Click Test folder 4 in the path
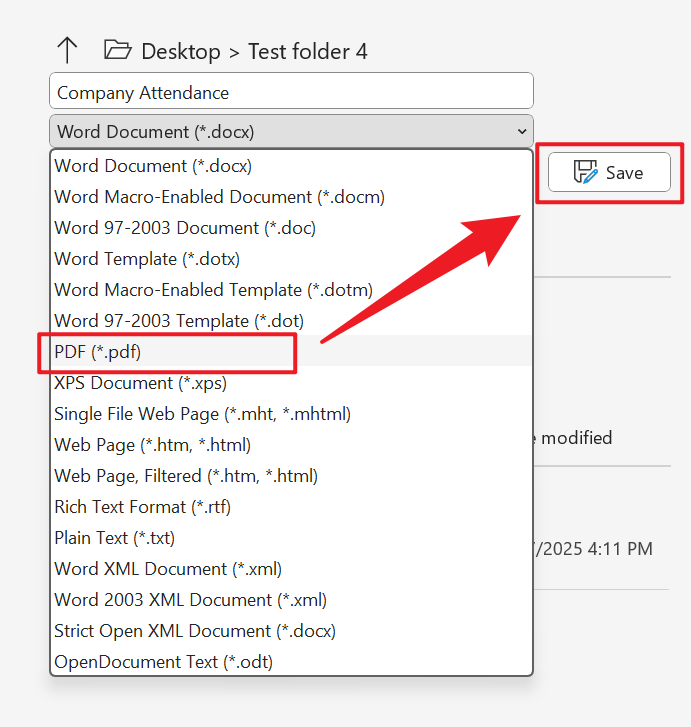This screenshot has width=691, height=727. pos(308,51)
